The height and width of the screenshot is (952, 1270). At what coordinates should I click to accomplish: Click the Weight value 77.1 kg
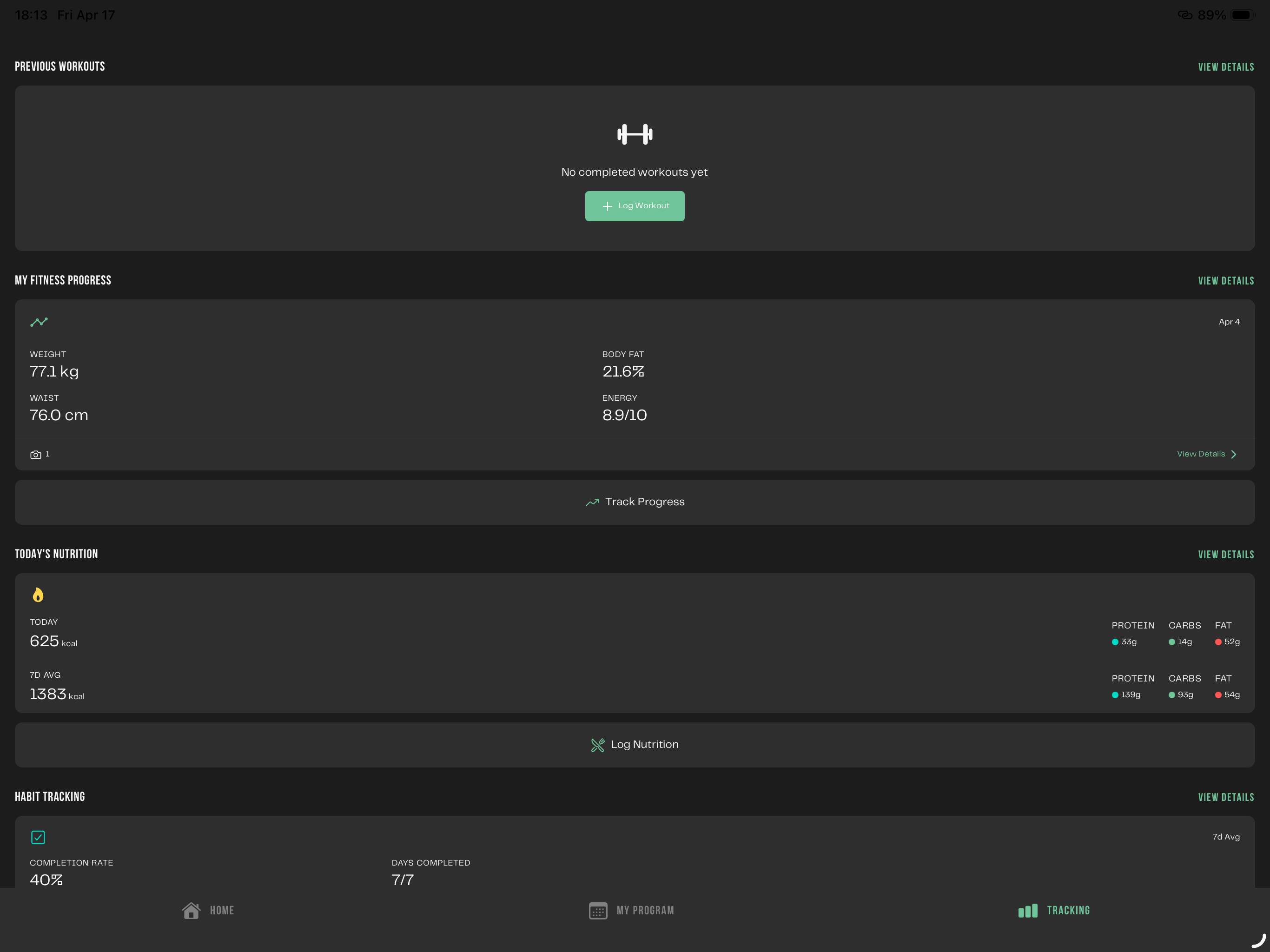click(54, 371)
